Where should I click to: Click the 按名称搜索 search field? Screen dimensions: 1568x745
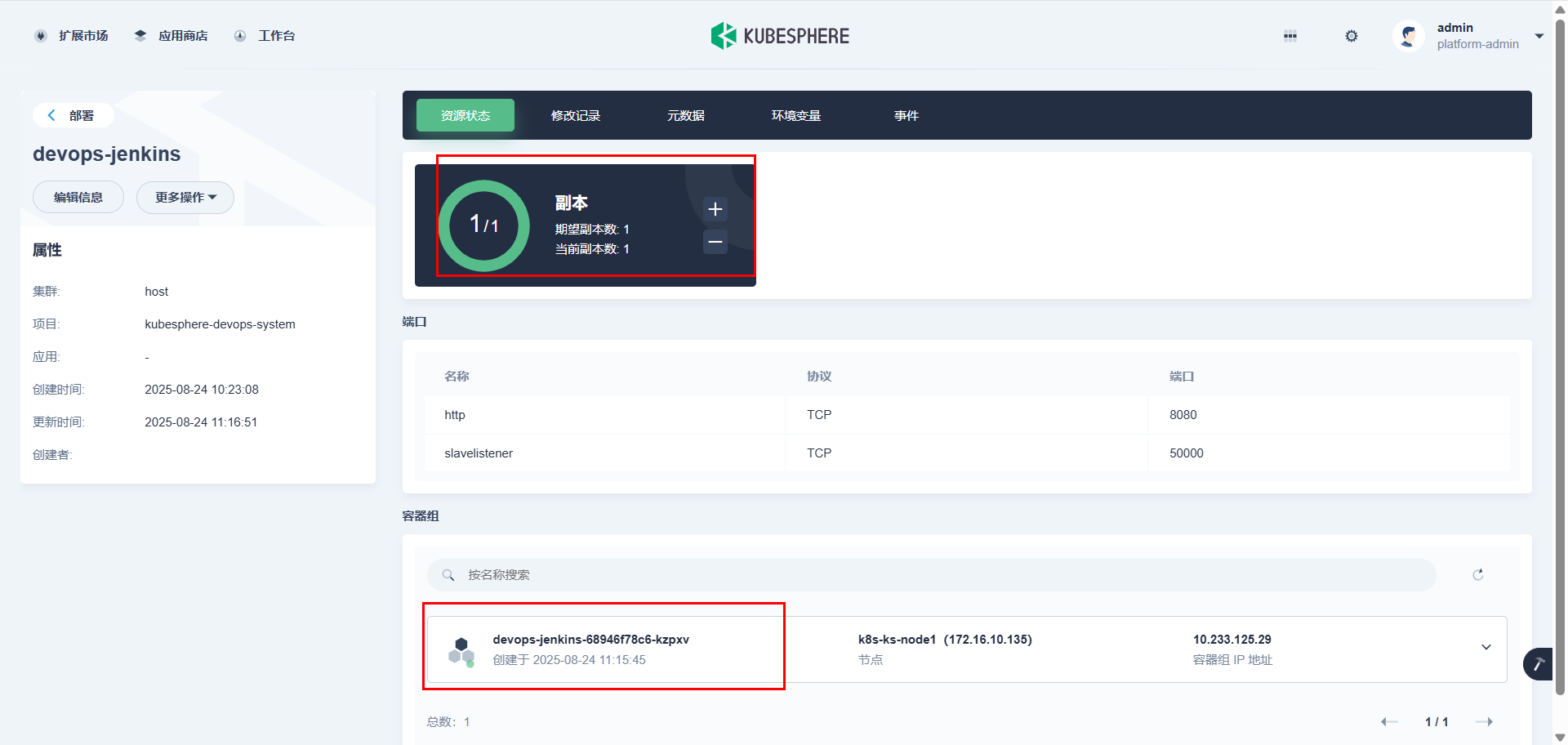coord(931,575)
